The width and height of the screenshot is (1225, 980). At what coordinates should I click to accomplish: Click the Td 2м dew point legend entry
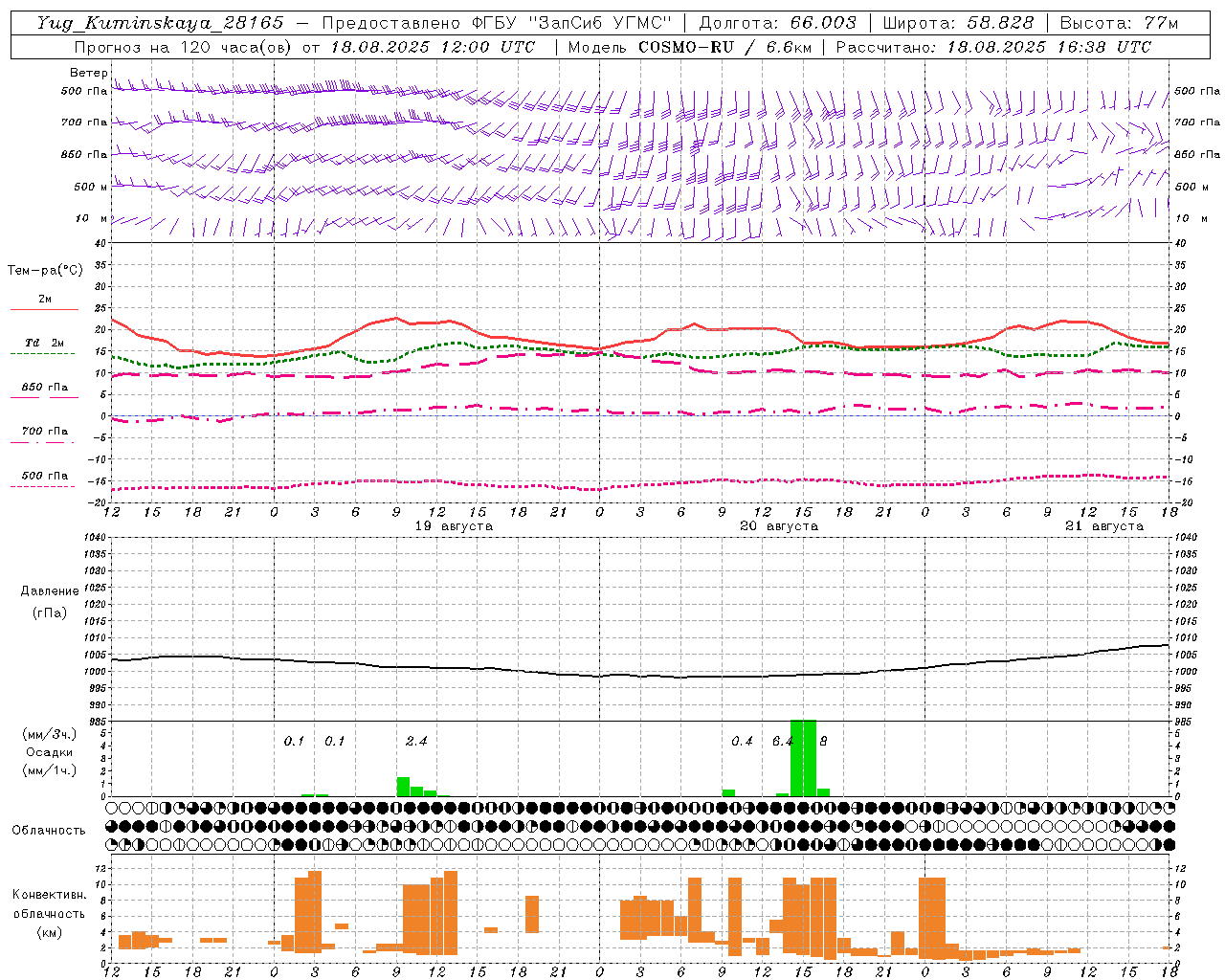point(45,343)
